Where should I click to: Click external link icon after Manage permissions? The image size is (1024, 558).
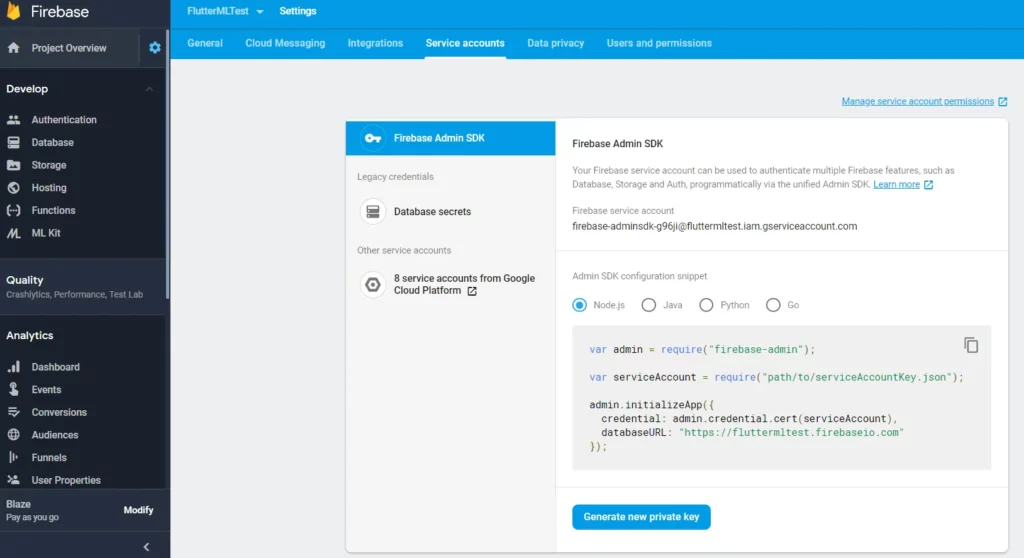(1002, 101)
